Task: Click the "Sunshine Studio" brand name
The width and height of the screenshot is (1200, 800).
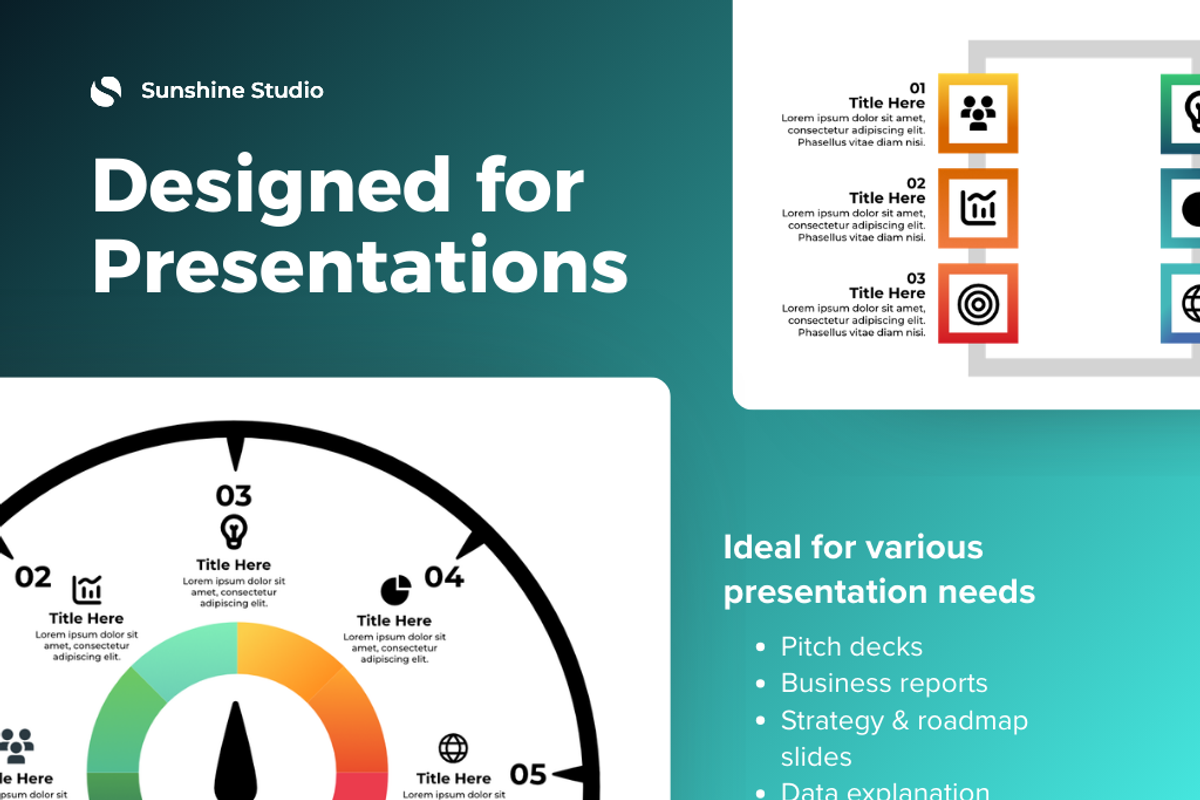Action: [x=232, y=91]
